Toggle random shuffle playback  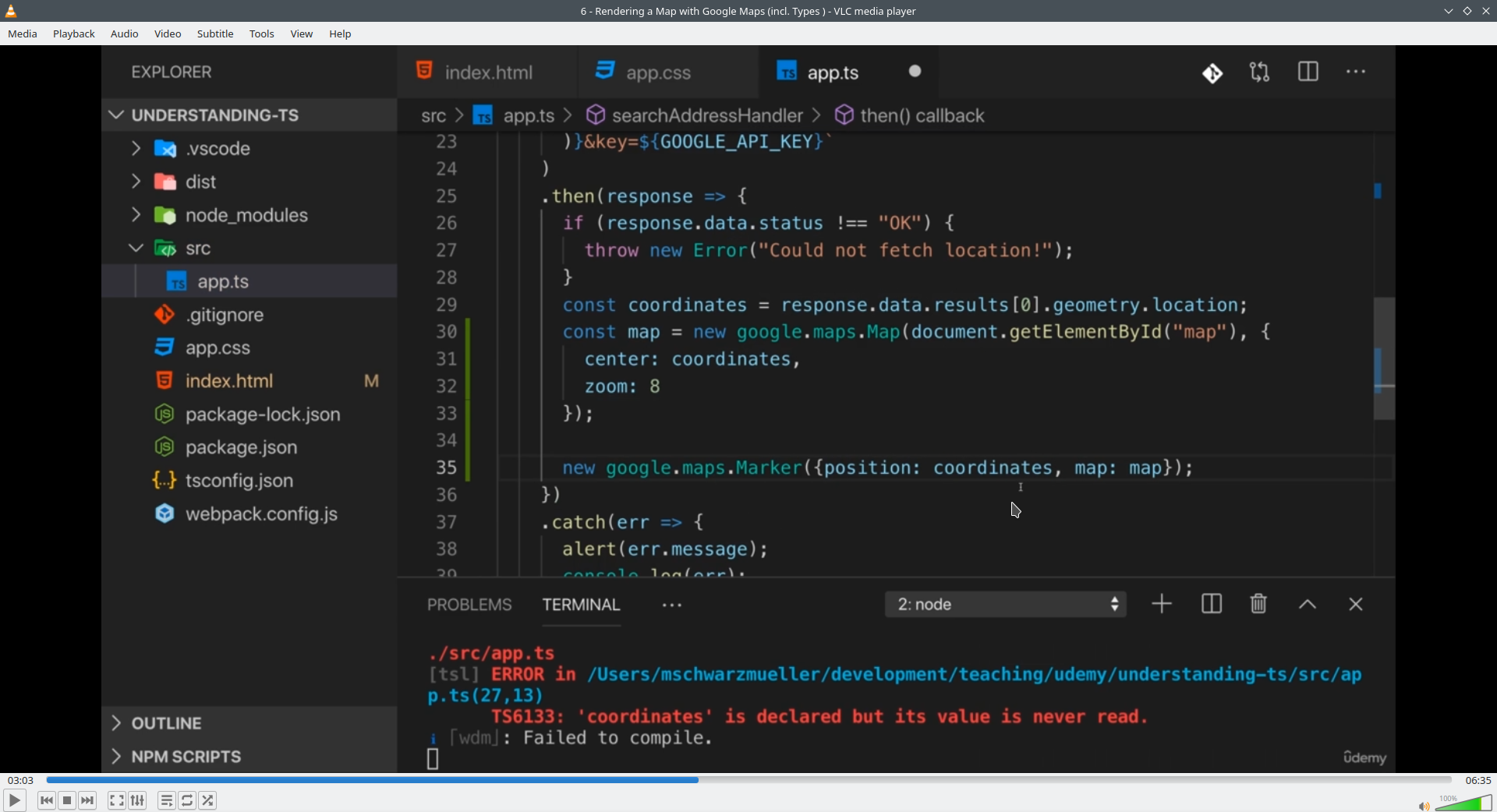pyautogui.click(x=208, y=800)
